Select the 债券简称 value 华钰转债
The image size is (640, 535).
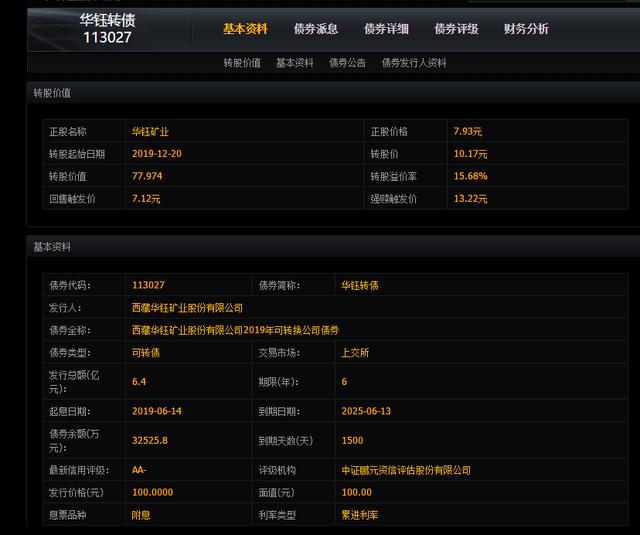pyautogui.click(x=360, y=285)
